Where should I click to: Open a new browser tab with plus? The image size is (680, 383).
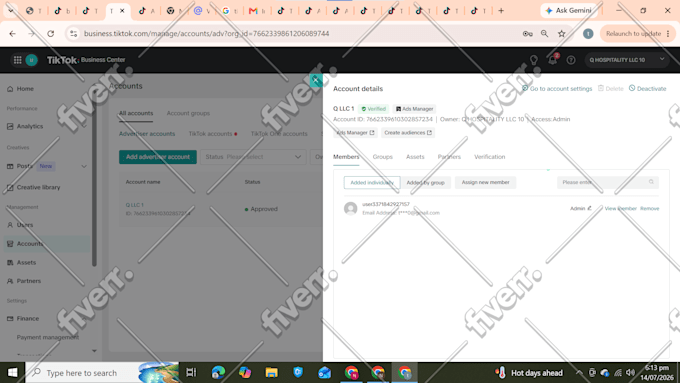(501, 11)
